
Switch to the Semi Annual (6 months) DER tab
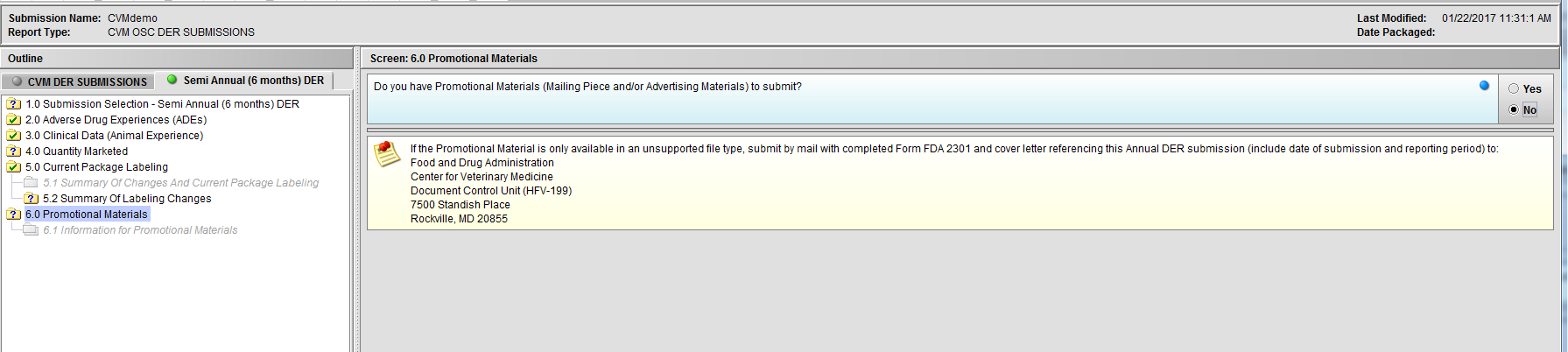click(x=253, y=81)
